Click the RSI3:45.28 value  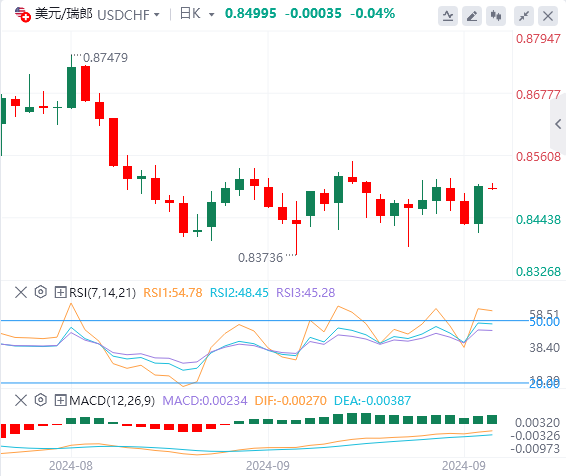click(306, 293)
